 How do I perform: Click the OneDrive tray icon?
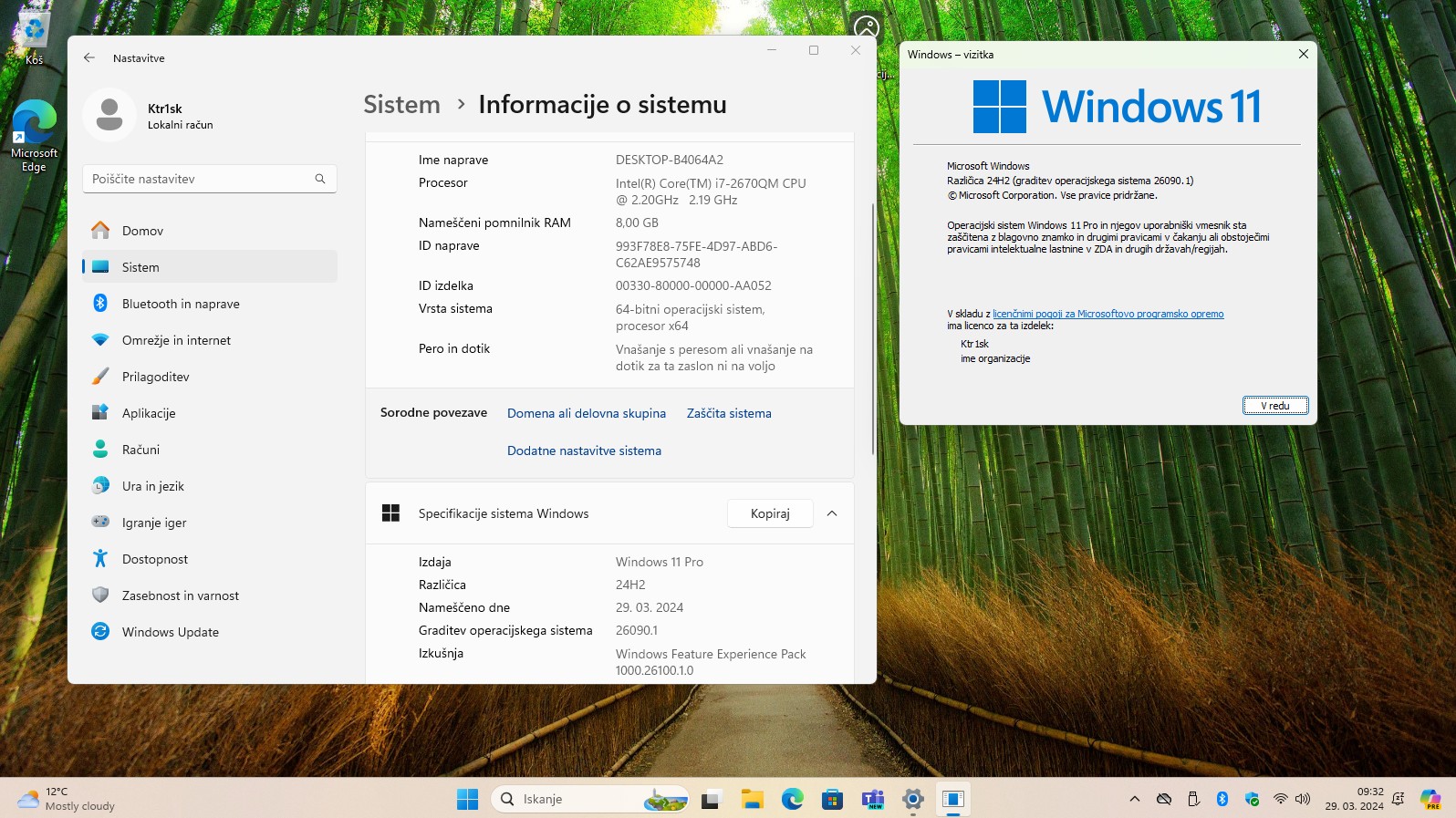[1164, 799]
